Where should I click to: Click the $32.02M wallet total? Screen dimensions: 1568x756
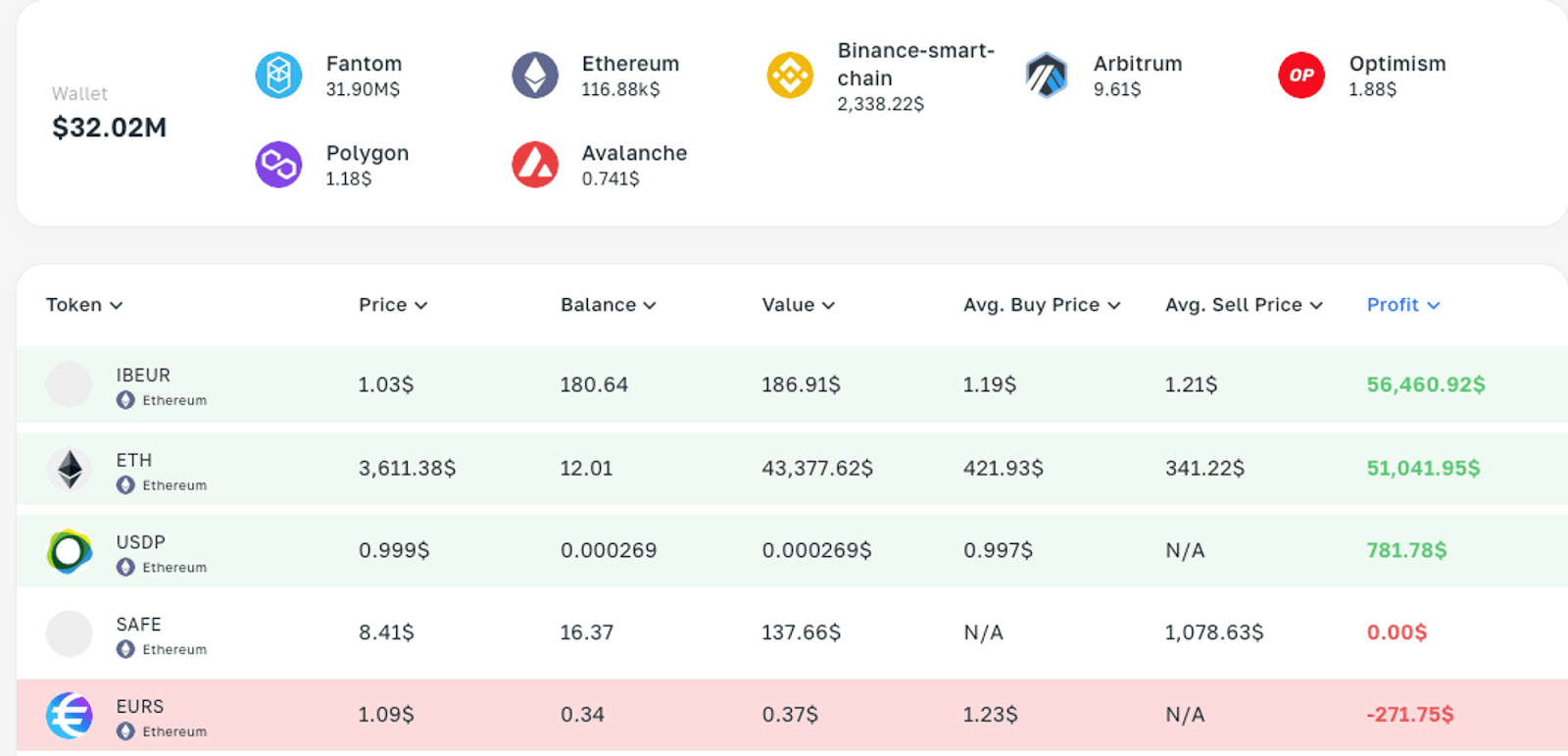click(x=109, y=127)
